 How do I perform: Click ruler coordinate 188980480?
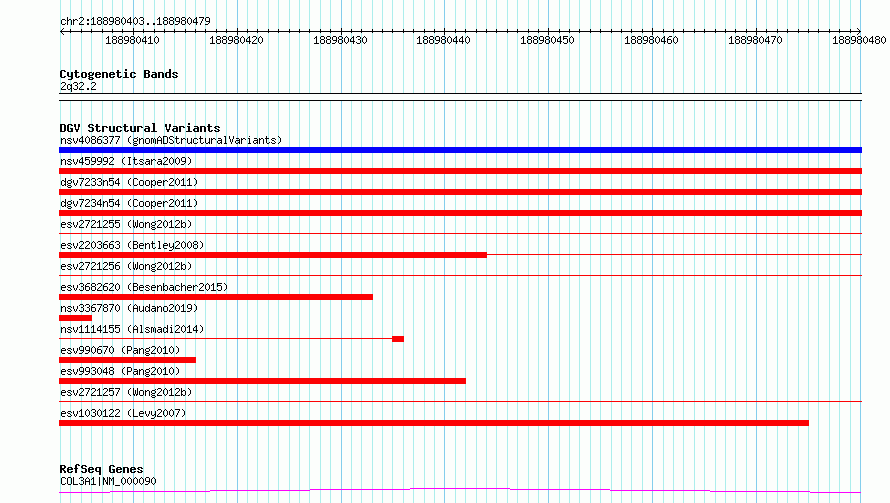(x=859, y=40)
